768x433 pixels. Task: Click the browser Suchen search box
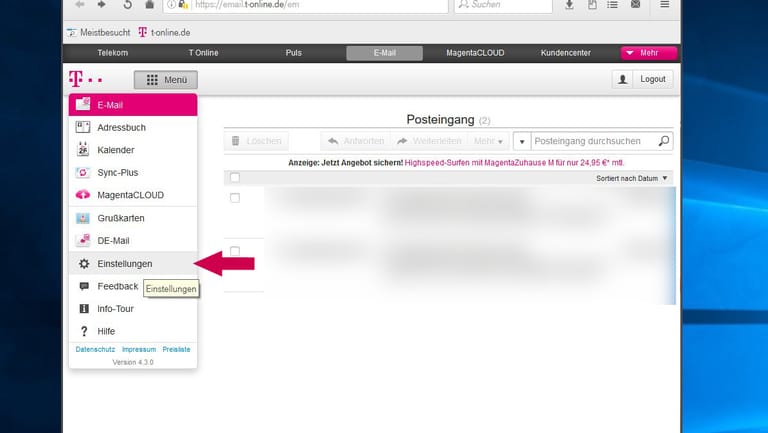(x=504, y=4)
